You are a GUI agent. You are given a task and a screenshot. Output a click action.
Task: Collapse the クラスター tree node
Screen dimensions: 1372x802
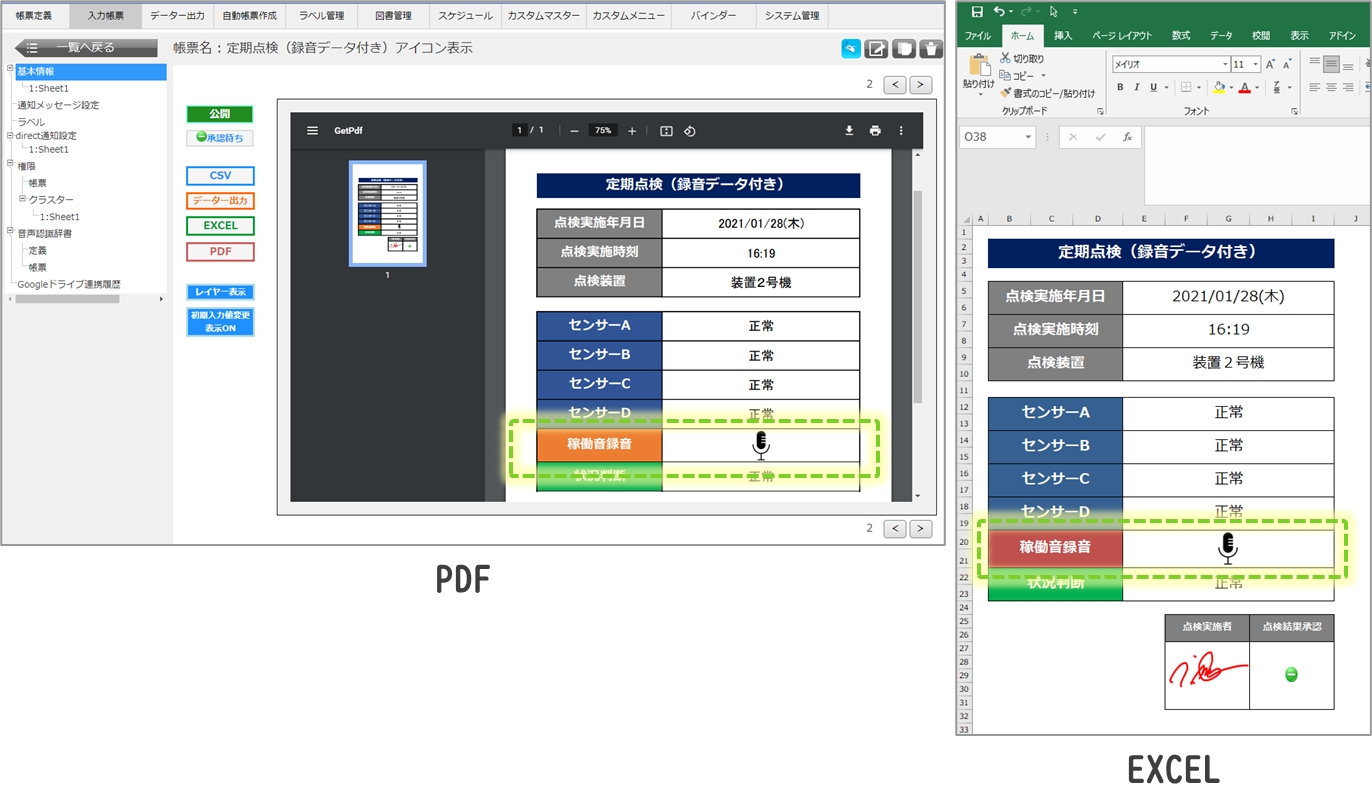click(x=21, y=199)
